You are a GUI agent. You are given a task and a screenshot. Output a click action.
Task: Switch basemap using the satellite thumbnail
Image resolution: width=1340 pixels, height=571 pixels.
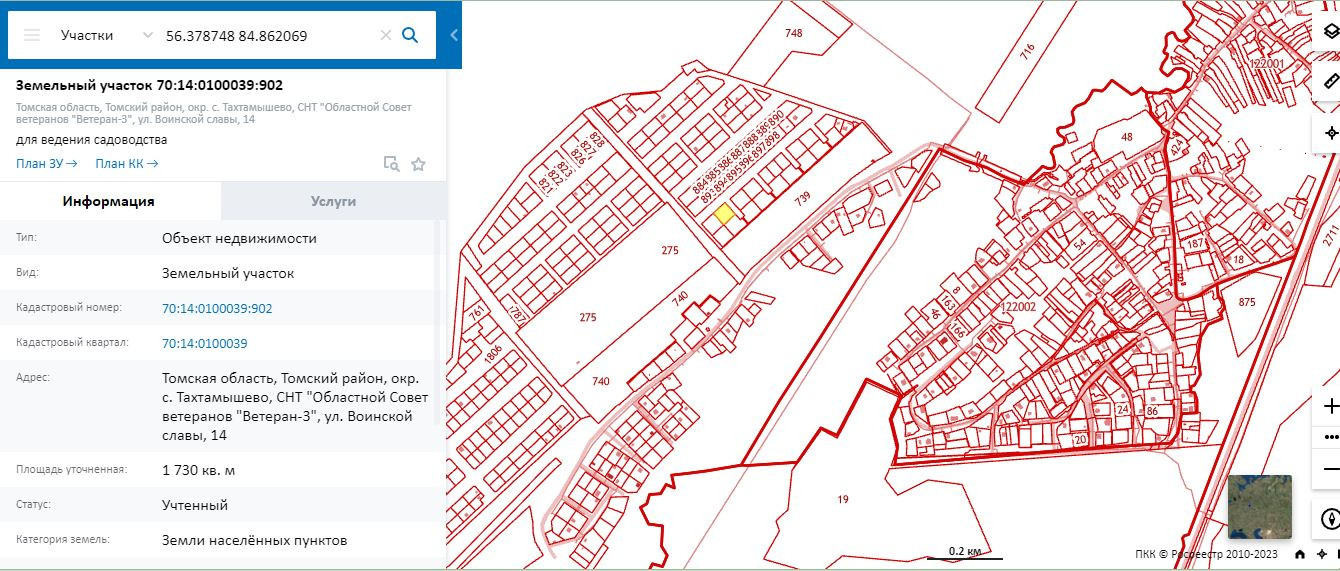(x=1260, y=507)
